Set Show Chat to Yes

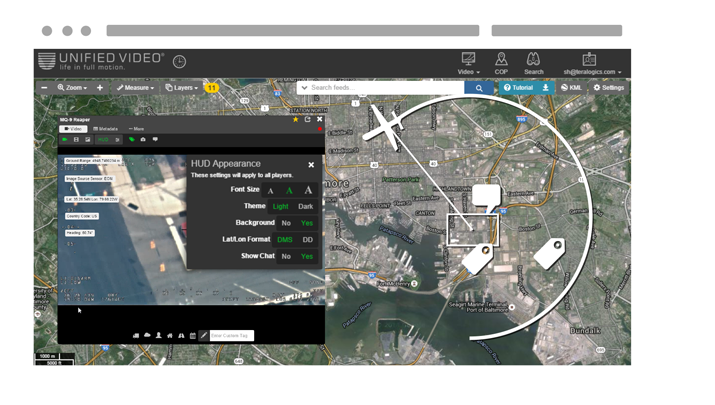[307, 256]
